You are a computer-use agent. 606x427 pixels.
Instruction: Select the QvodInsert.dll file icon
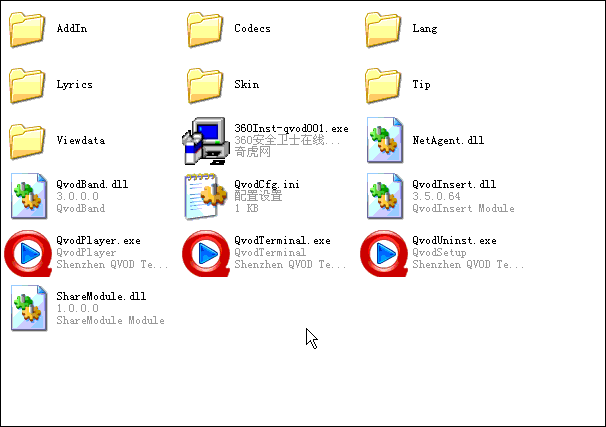pos(385,196)
